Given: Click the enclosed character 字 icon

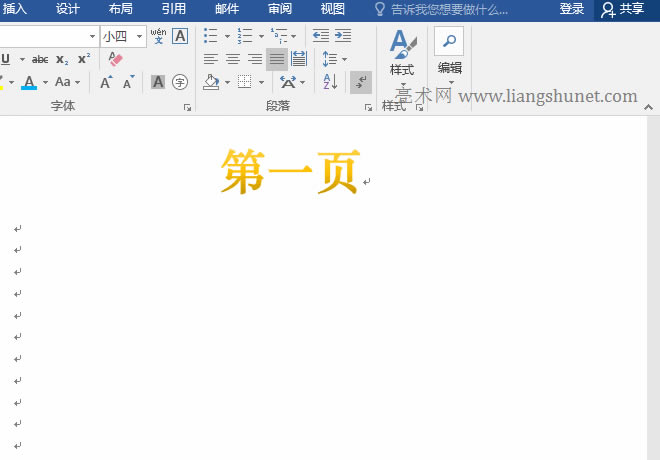Looking at the screenshot, I should pyautogui.click(x=180, y=82).
